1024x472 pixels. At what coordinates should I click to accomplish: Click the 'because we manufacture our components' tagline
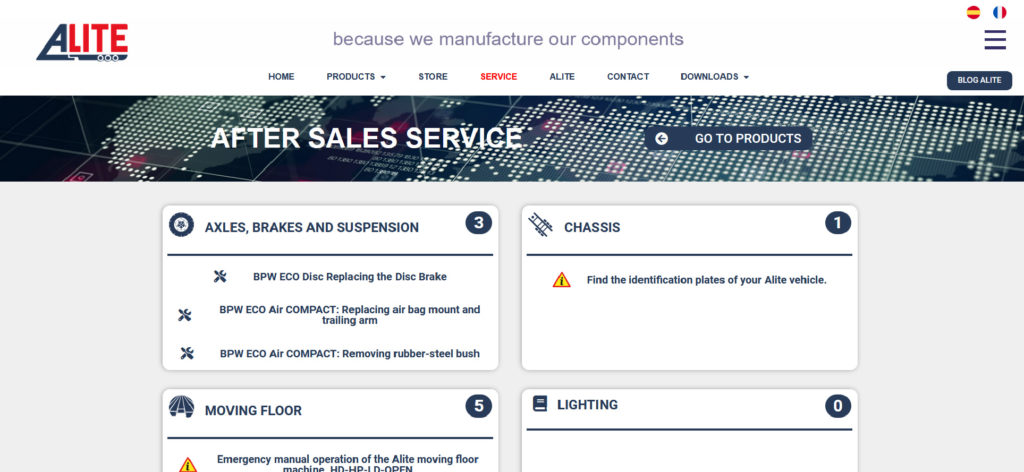coord(508,39)
